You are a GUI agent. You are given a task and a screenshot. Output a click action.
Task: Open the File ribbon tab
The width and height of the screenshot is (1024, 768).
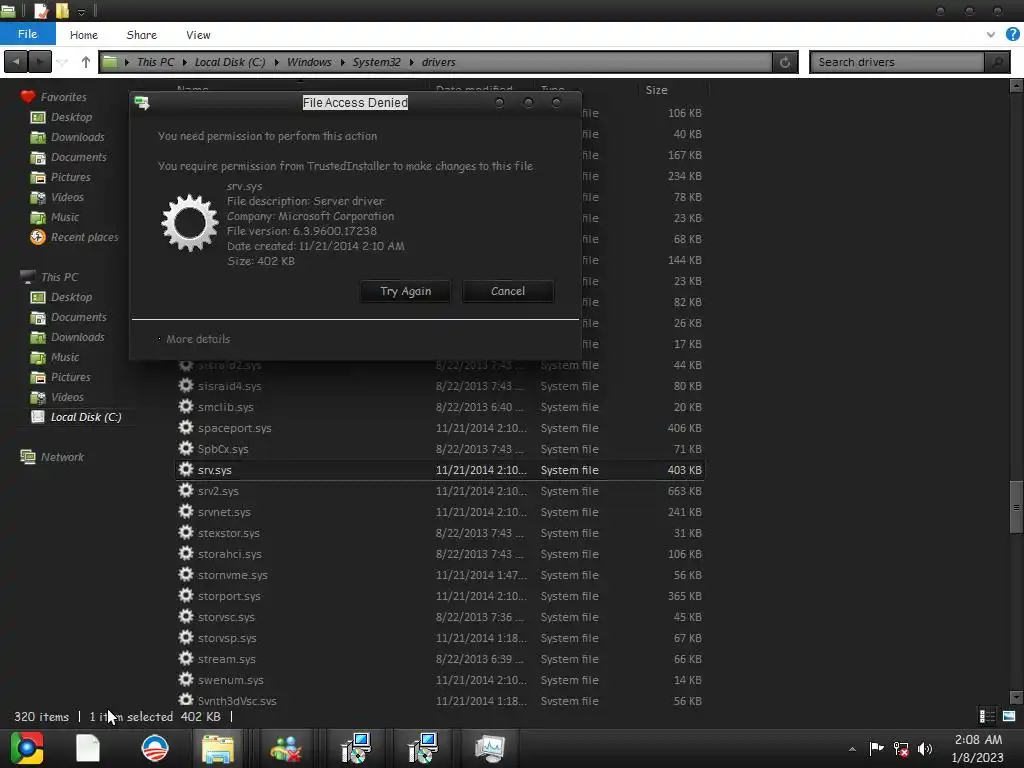(x=27, y=34)
